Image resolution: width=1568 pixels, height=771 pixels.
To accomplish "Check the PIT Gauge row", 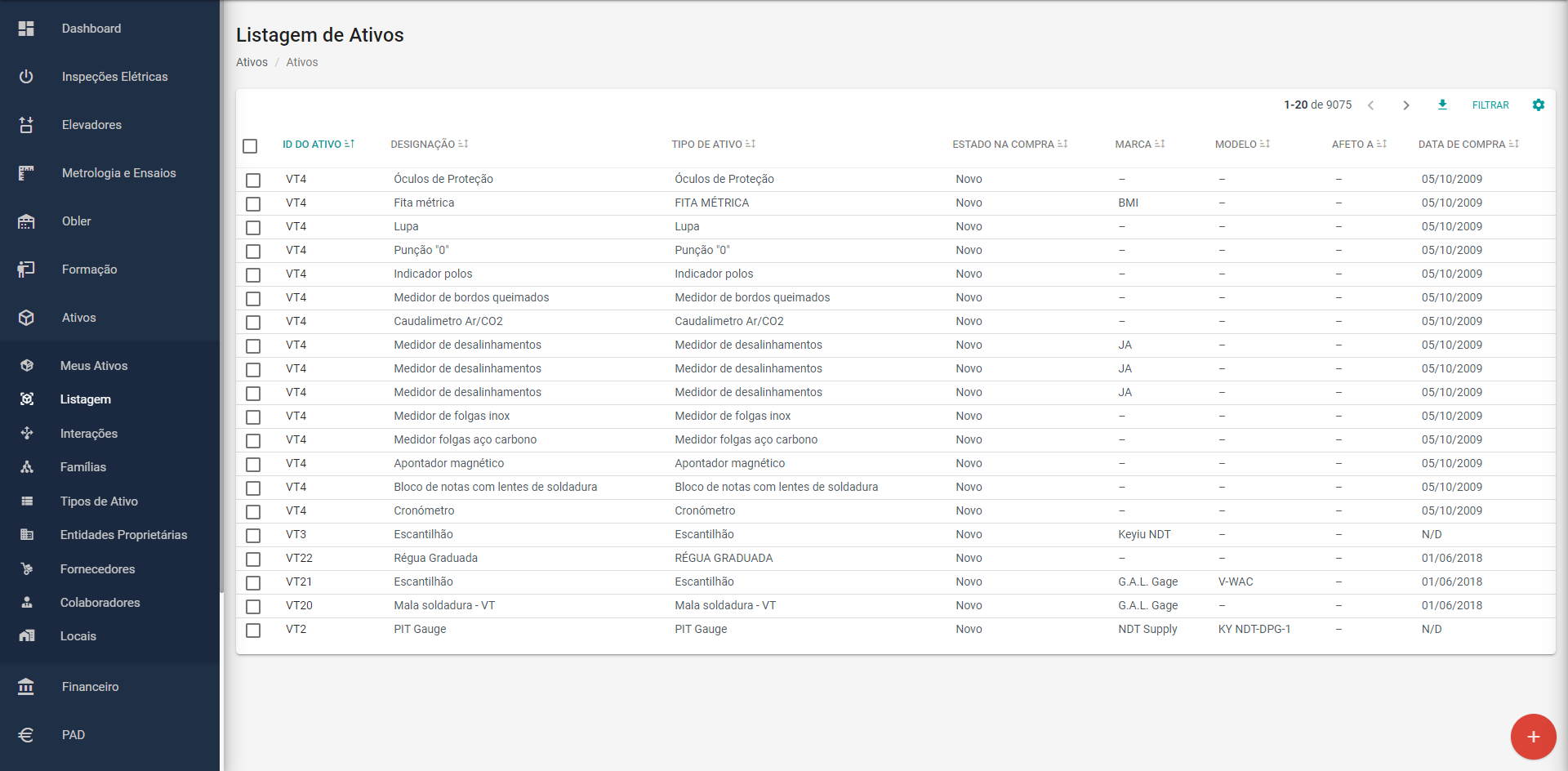I will coord(253,631).
